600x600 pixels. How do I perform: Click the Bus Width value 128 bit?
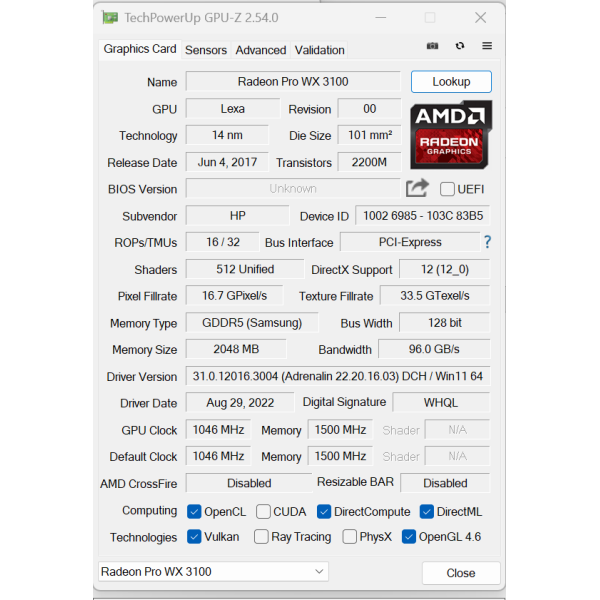click(445, 323)
